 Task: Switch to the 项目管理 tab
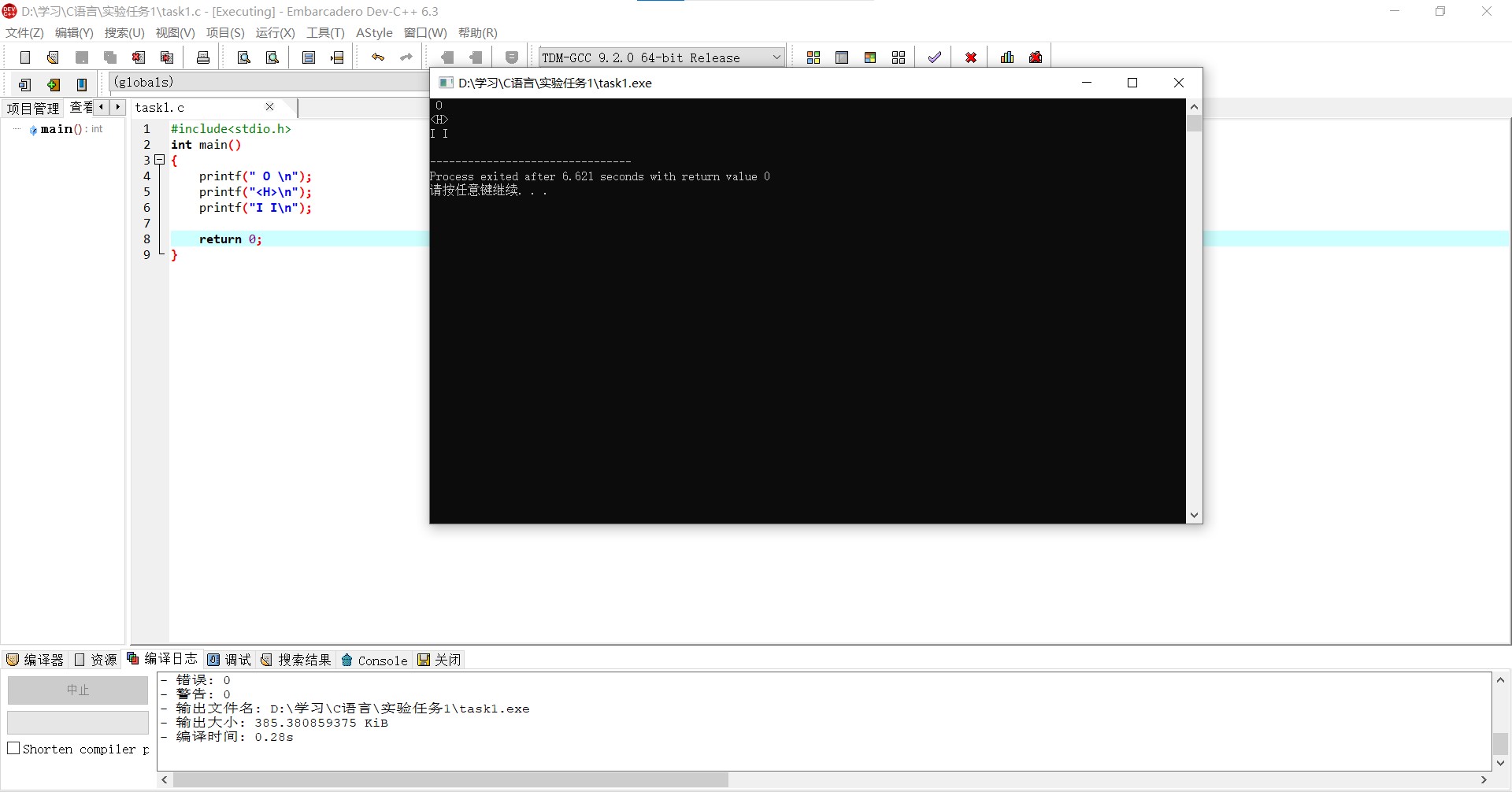coord(33,108)
